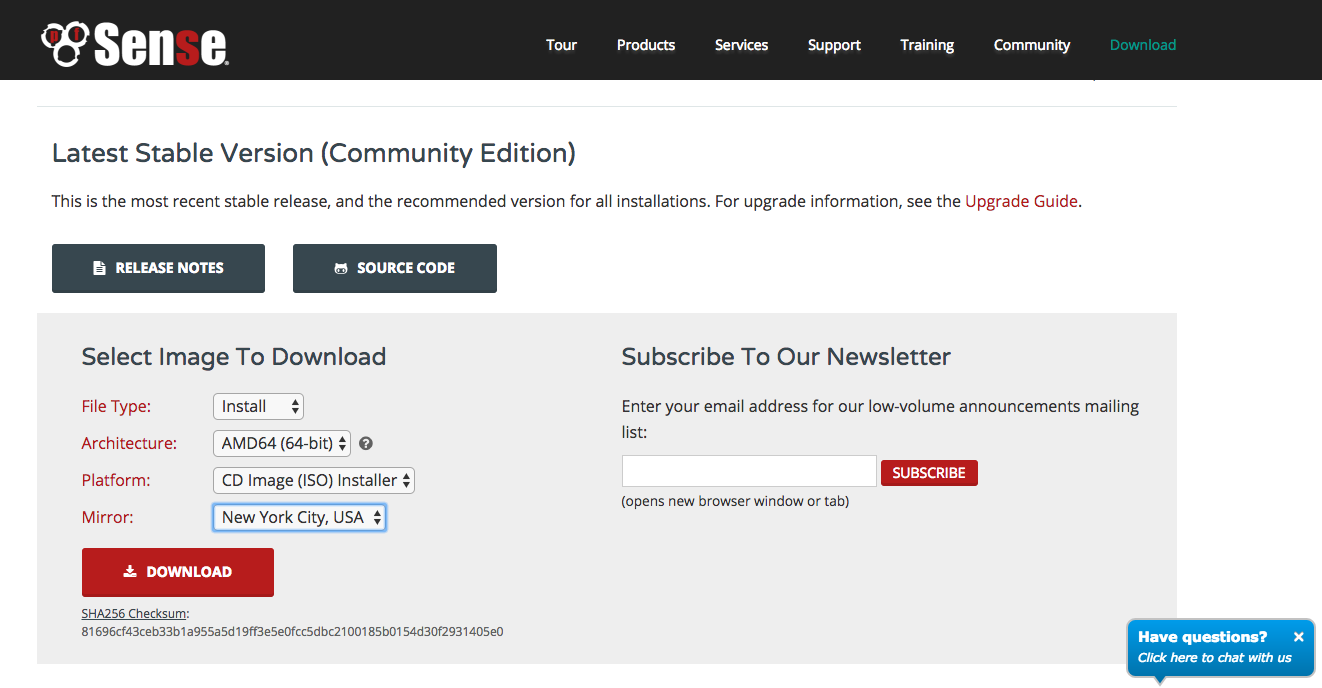This screenshot has height=688, width=1322.
Task: Open the Release Notes button
Action: (158, 268)
